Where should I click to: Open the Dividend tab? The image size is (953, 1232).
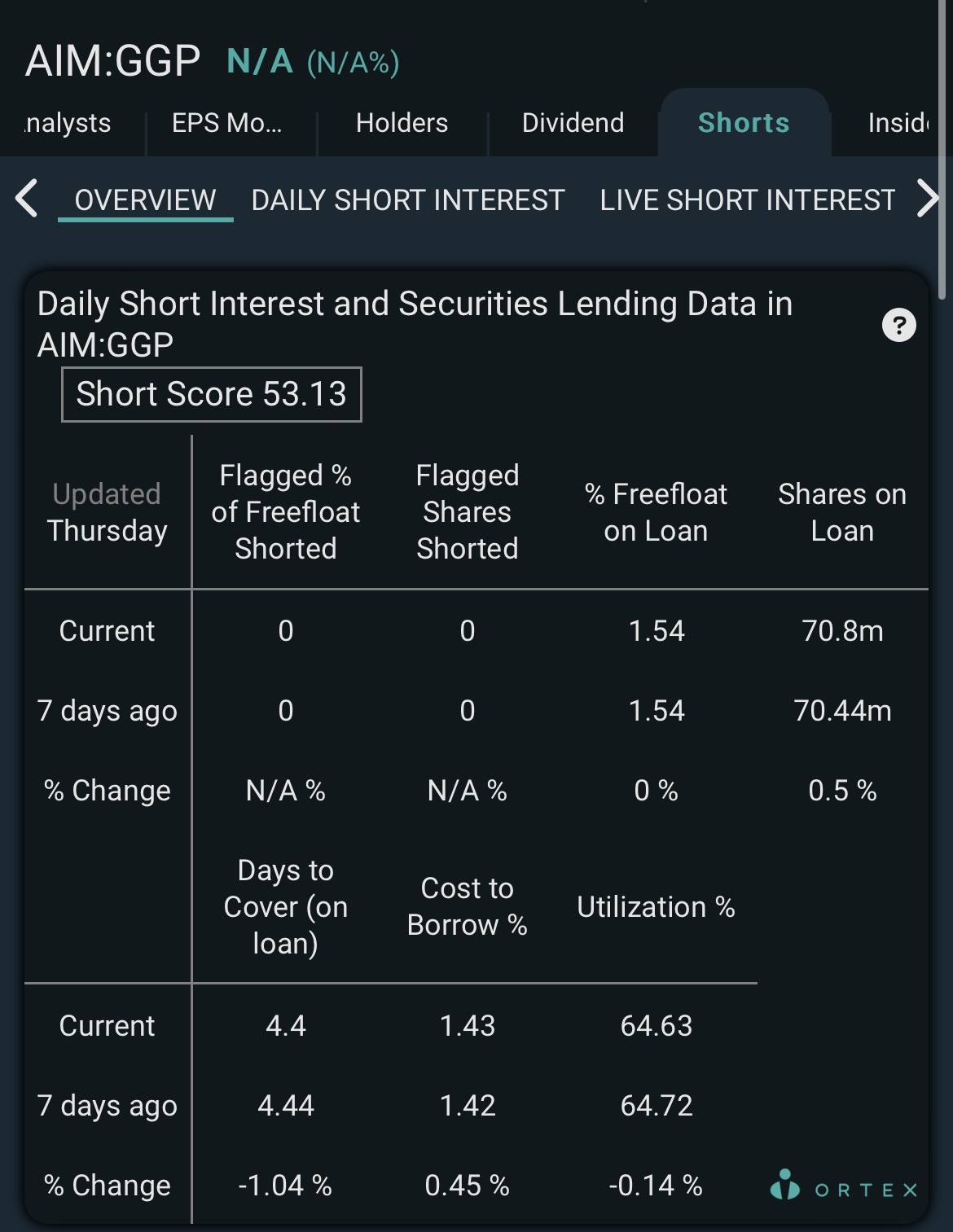point(573,123)
